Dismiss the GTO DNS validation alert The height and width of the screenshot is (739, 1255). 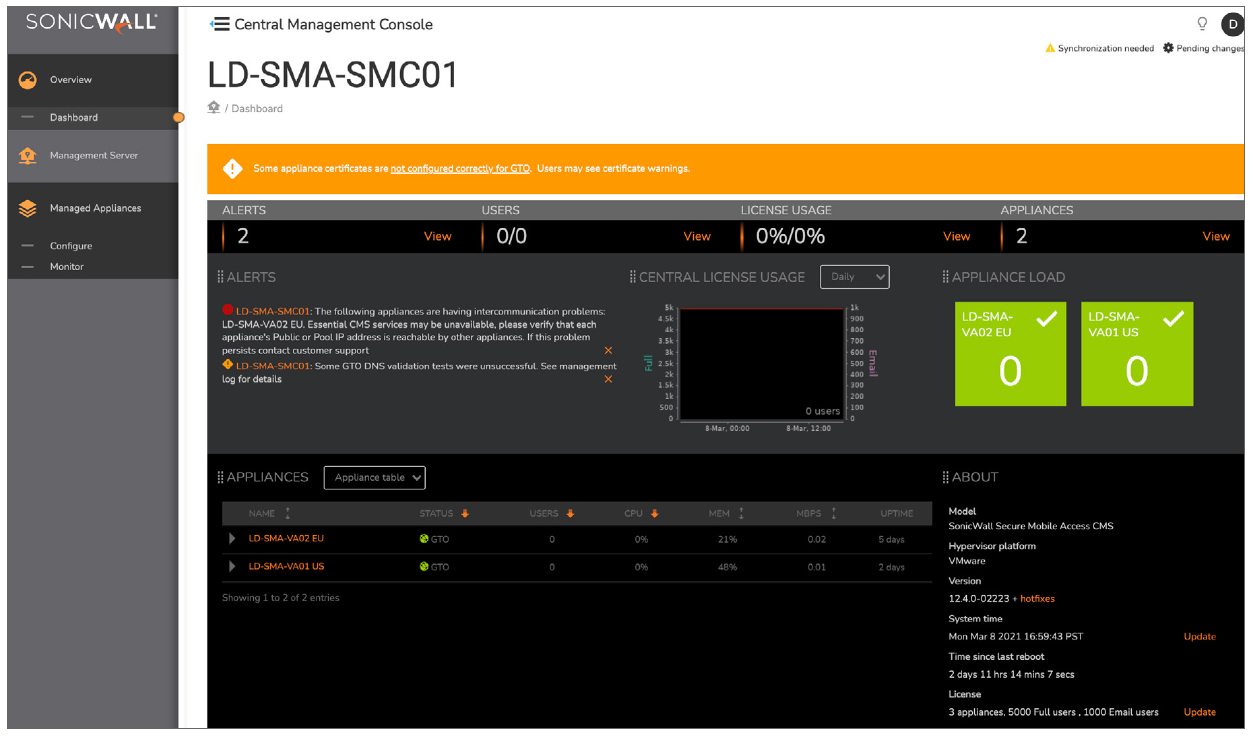tap(608, 379)
